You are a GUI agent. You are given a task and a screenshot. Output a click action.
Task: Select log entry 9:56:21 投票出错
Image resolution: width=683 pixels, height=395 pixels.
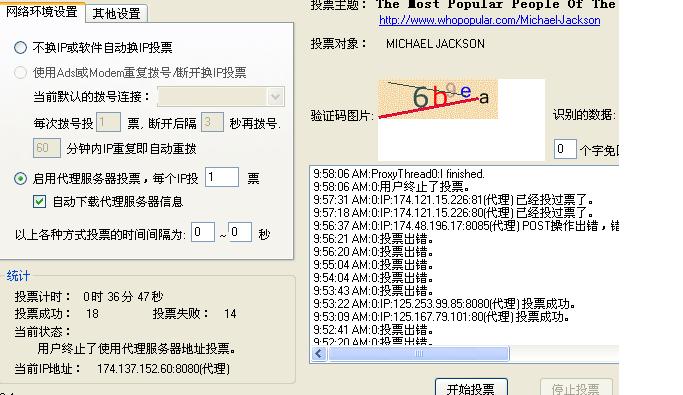373,239
